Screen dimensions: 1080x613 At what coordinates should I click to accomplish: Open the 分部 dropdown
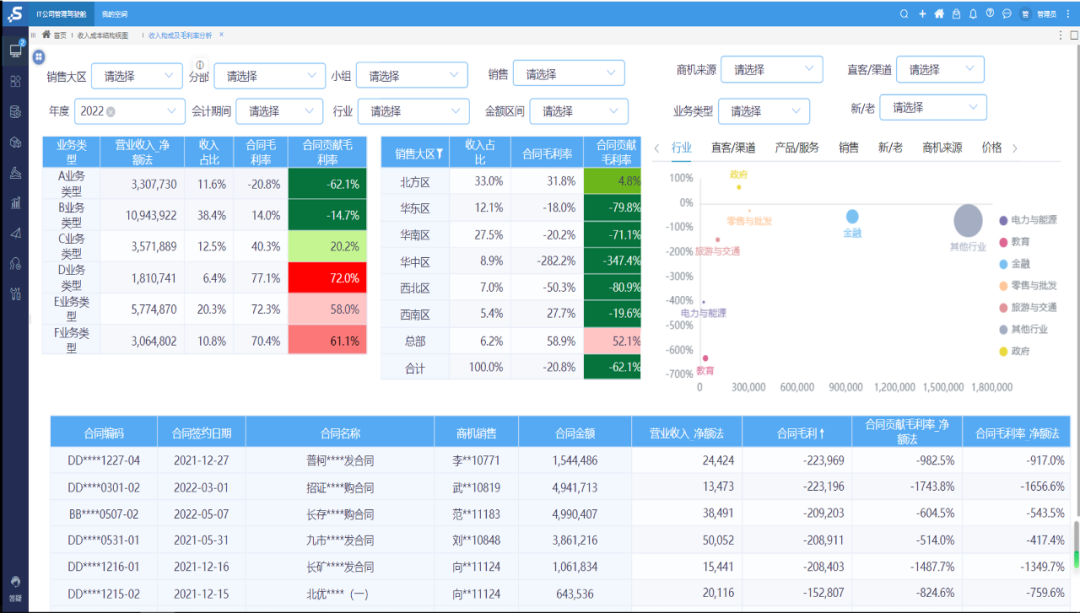pos(269,76)
